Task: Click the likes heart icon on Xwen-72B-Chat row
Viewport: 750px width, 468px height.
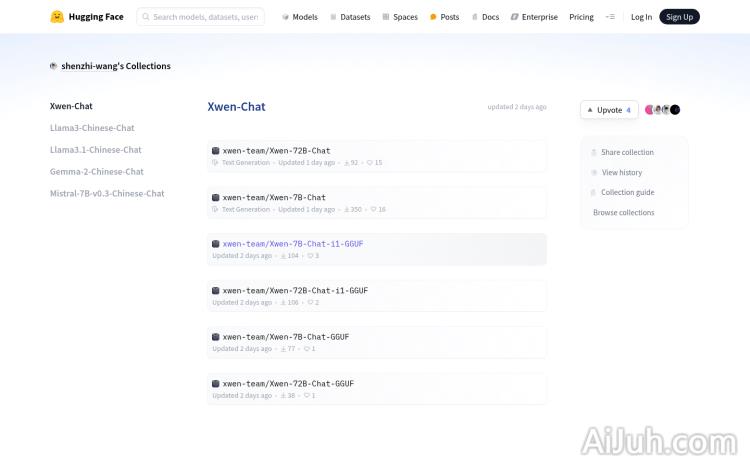Action: tap(369, 163)
